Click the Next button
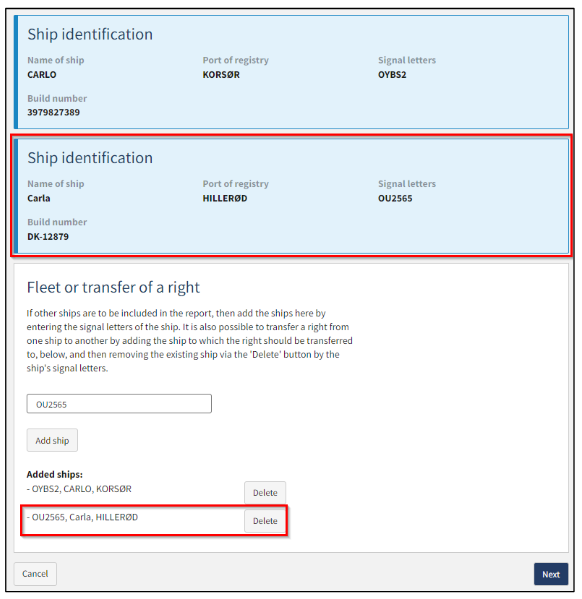This screenshot has width=582, height=599. point(551,574)
